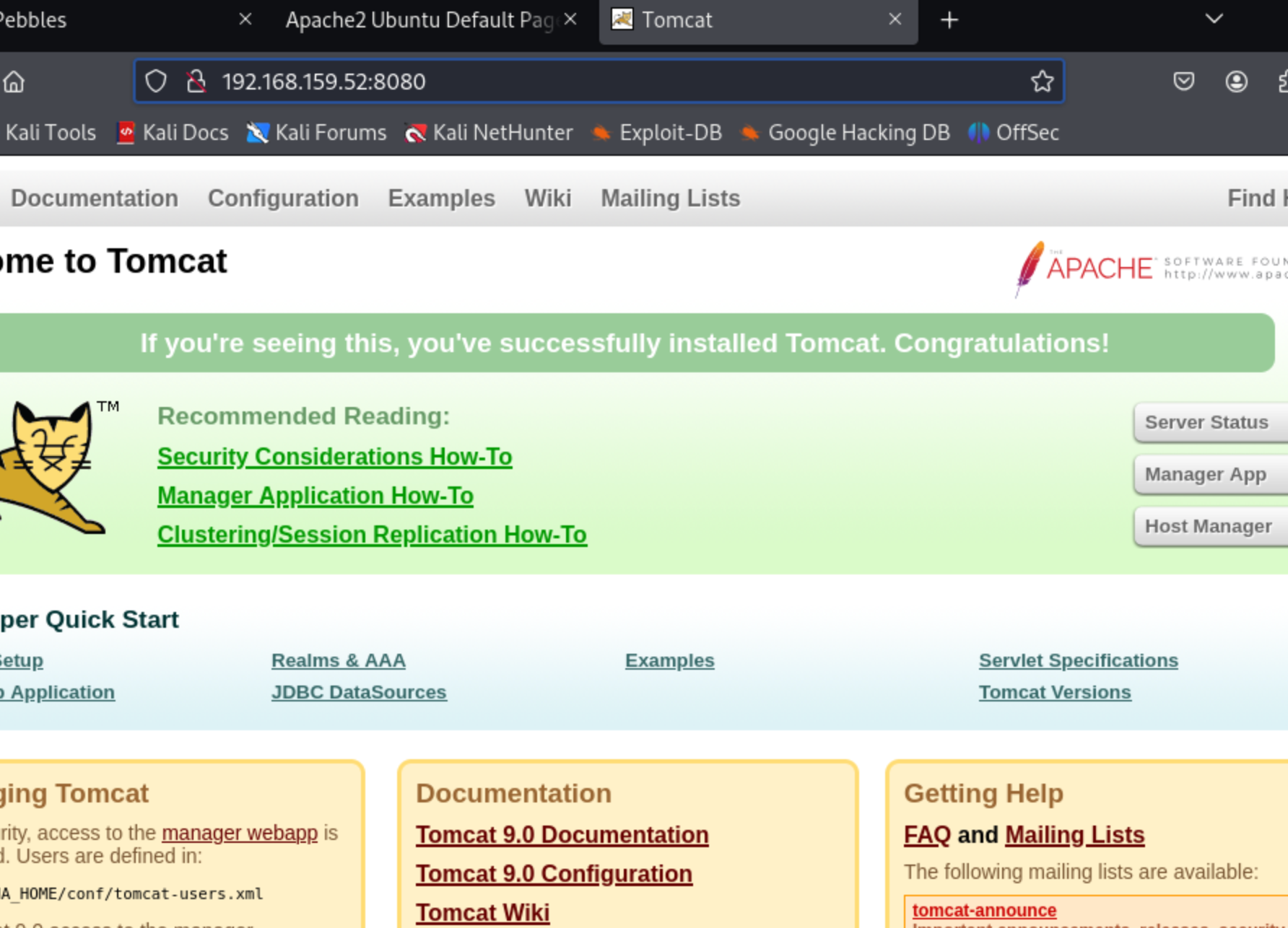This screenshot has height=928, width=1288.
Task: Open the Tomcat Versions link
Action: [x=1055, y=692]
